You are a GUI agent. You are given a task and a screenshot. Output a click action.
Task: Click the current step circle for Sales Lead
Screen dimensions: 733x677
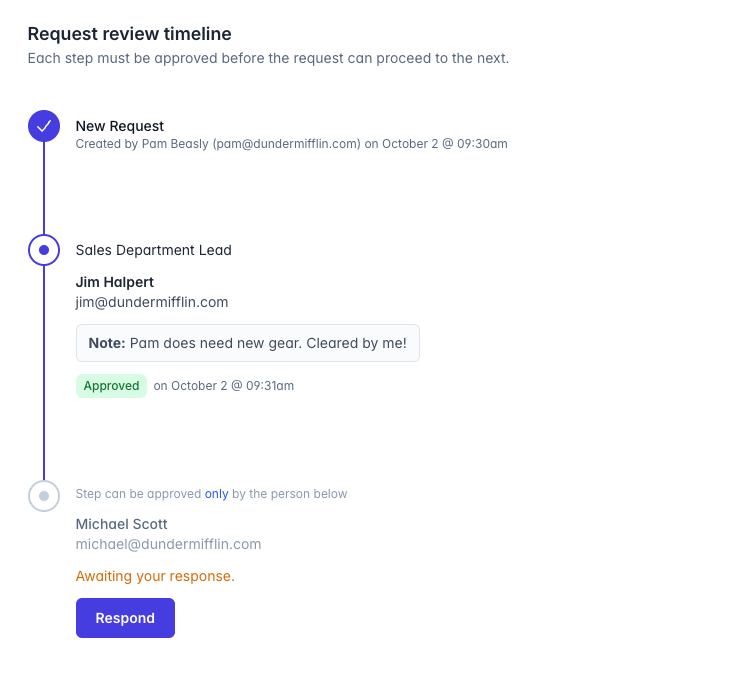click(44, 250)
